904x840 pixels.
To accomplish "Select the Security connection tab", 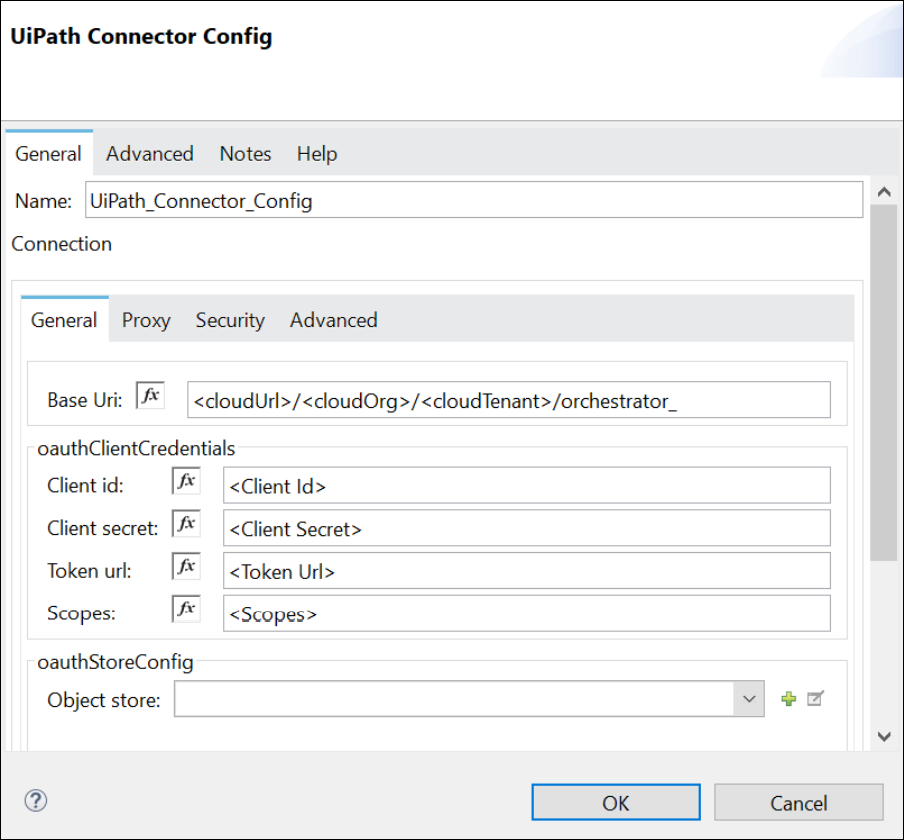I will (230, 321).
